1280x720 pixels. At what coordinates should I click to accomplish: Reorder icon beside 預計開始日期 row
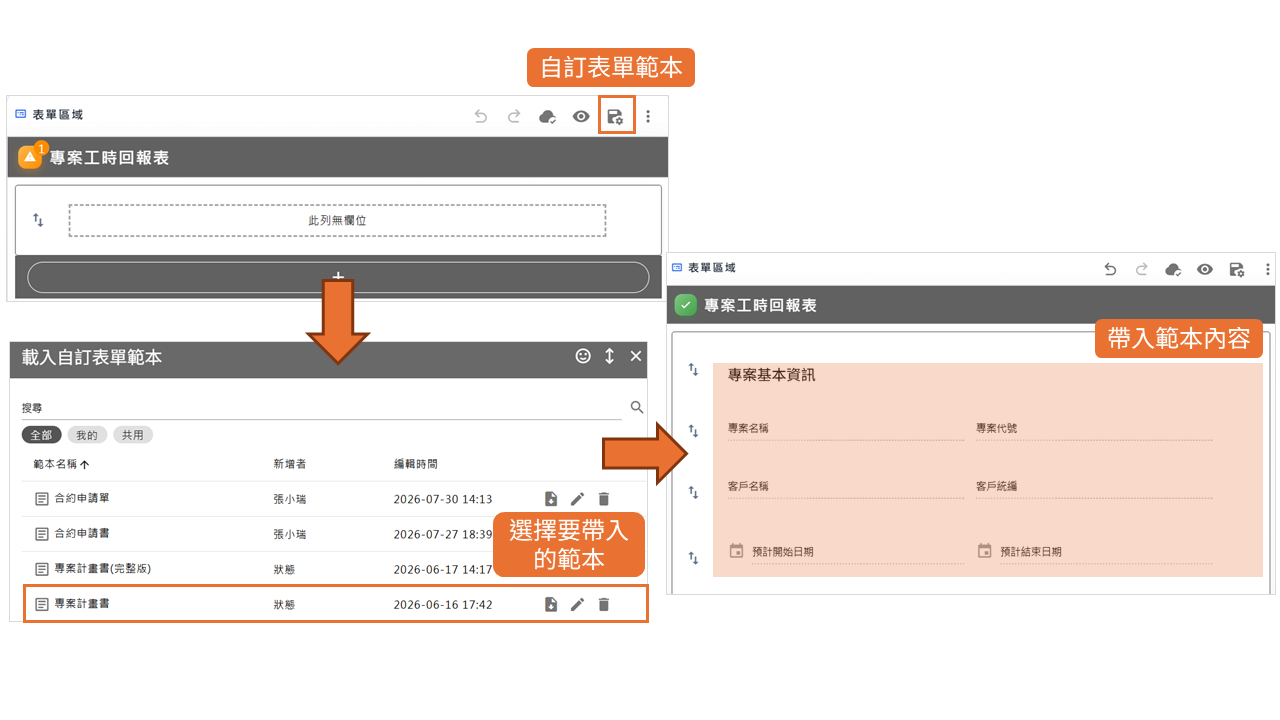pyautogui.click(x=693, y=558)
